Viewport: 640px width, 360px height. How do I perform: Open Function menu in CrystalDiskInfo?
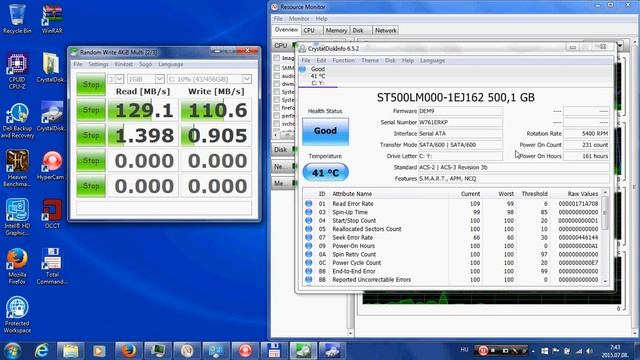pos(343,60)
